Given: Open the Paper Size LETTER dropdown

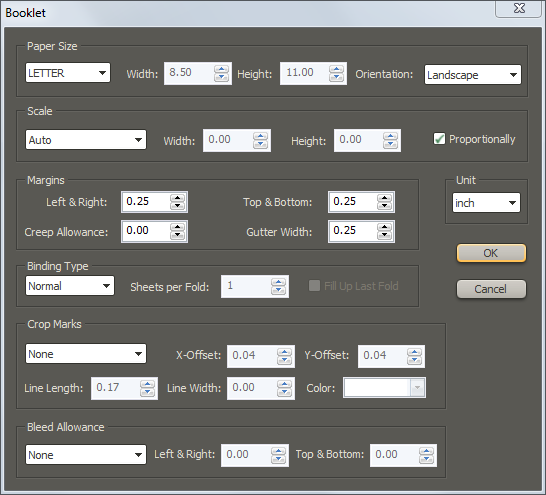Looking at the screenshot, I should tap(68, 73).
